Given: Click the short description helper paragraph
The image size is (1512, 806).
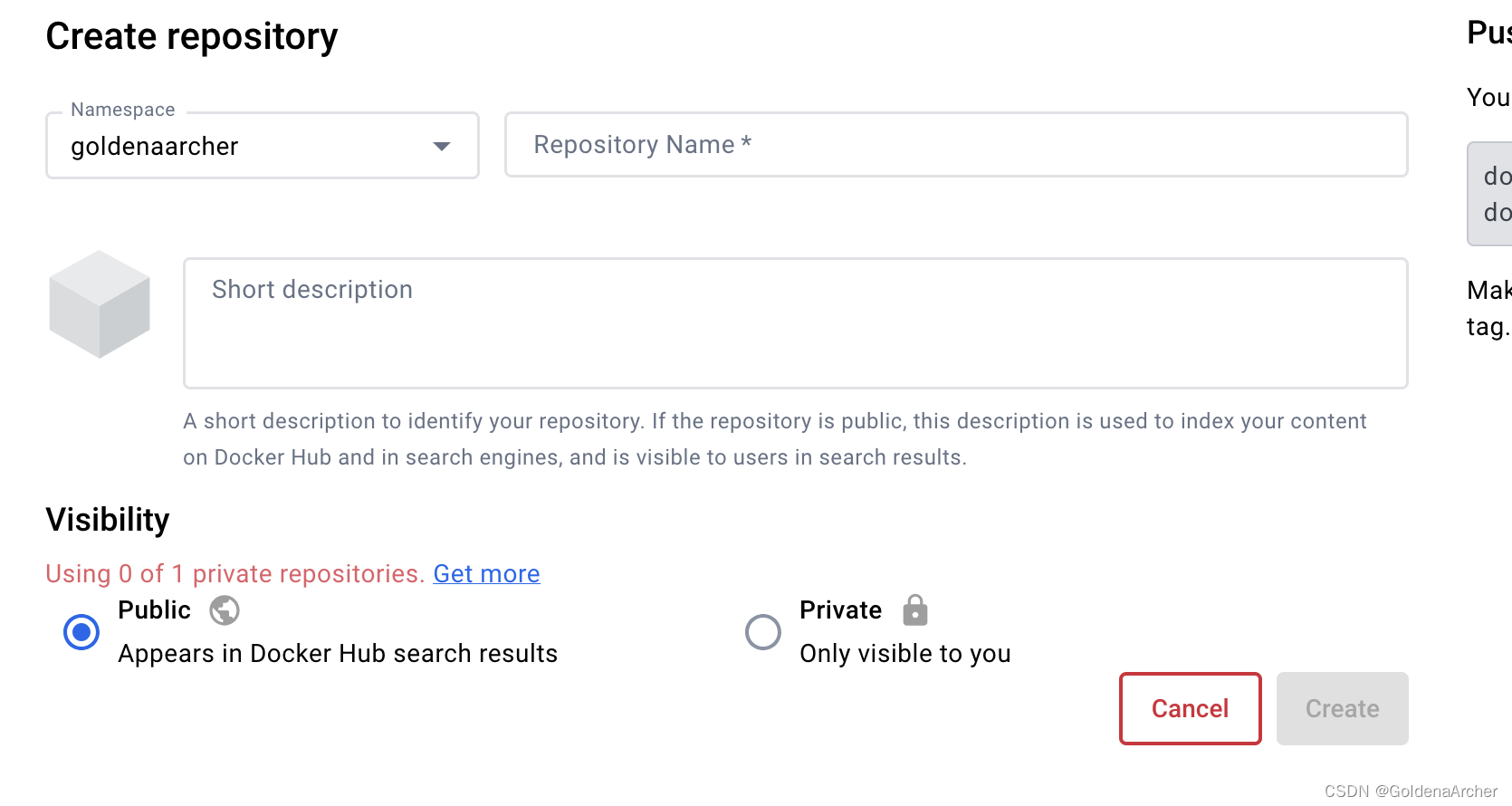Looking at the screenshot, I should [x=775, y=439].
